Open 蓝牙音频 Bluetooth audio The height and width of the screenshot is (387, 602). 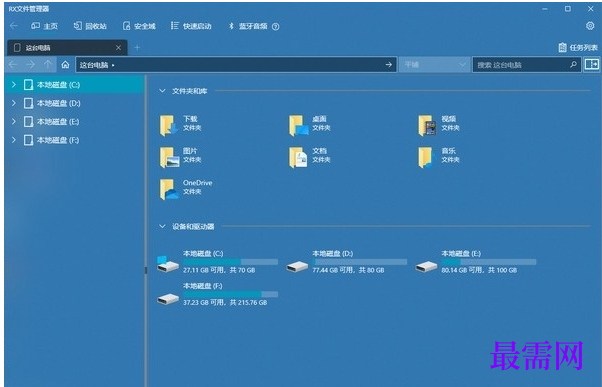click(248, 26)
